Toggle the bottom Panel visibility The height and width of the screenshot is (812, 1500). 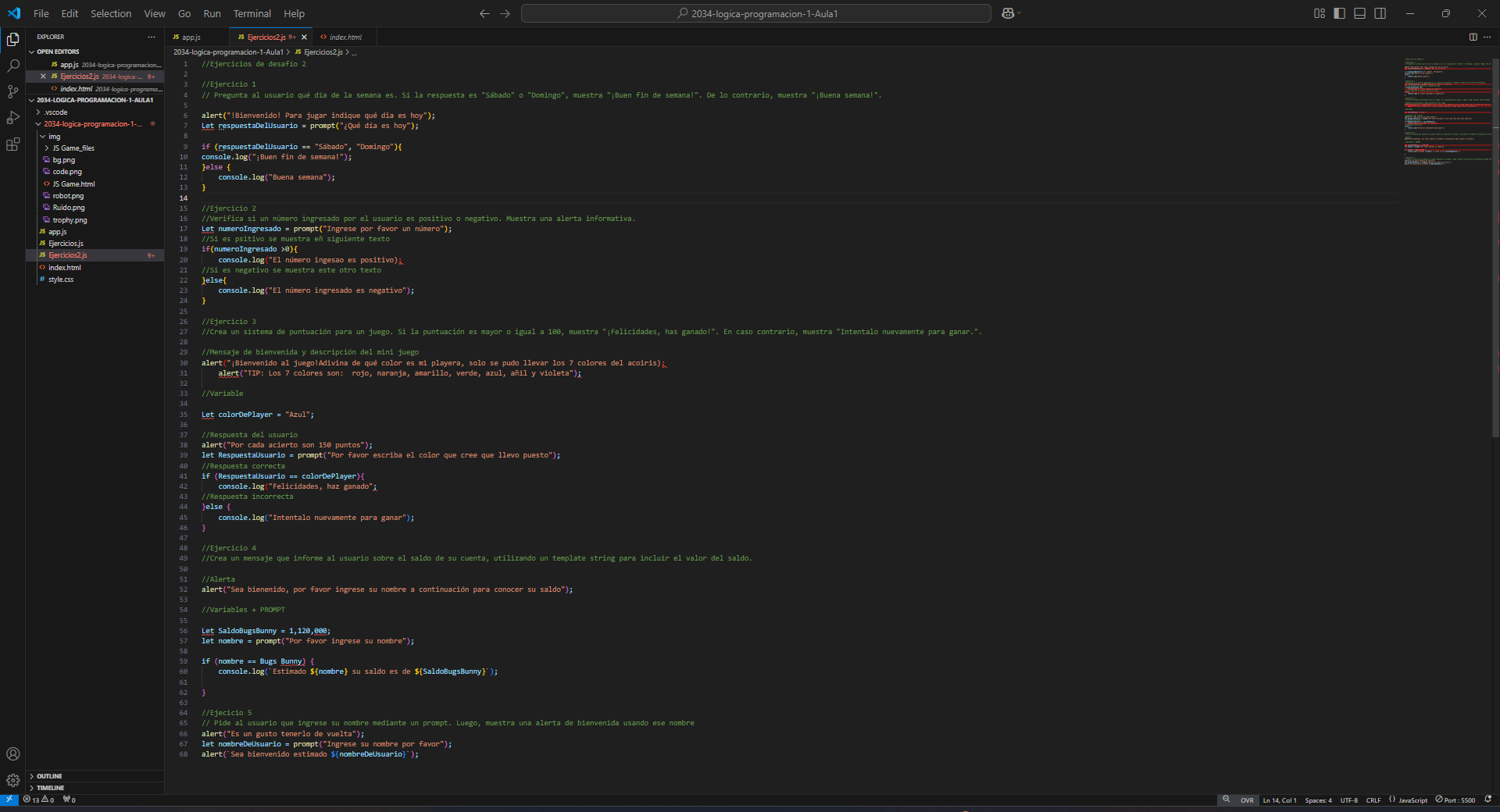pos(1359,13)
